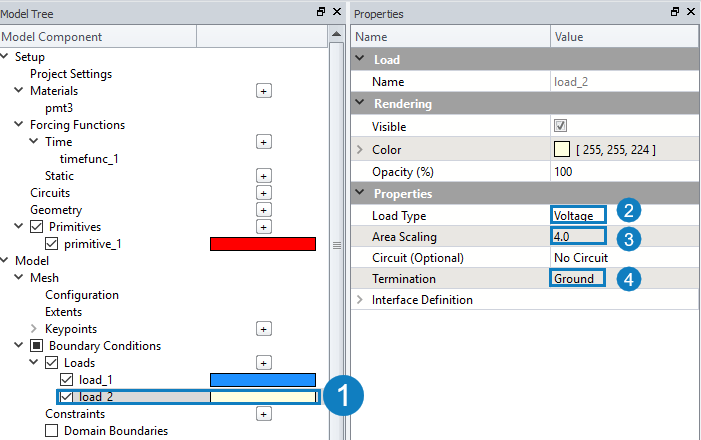
Task: Collapse the Mesh node
Action: [x=19, y=277]
